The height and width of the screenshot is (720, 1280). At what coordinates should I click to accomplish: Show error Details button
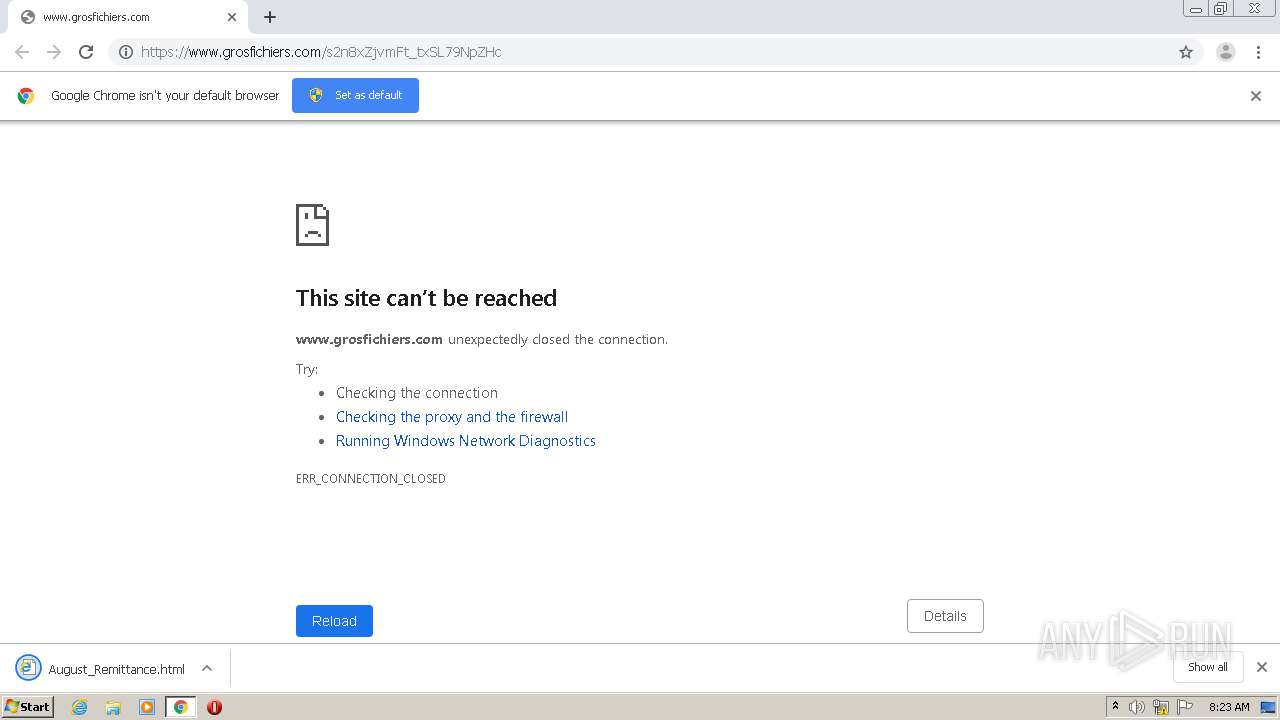[x=945, y=616]
